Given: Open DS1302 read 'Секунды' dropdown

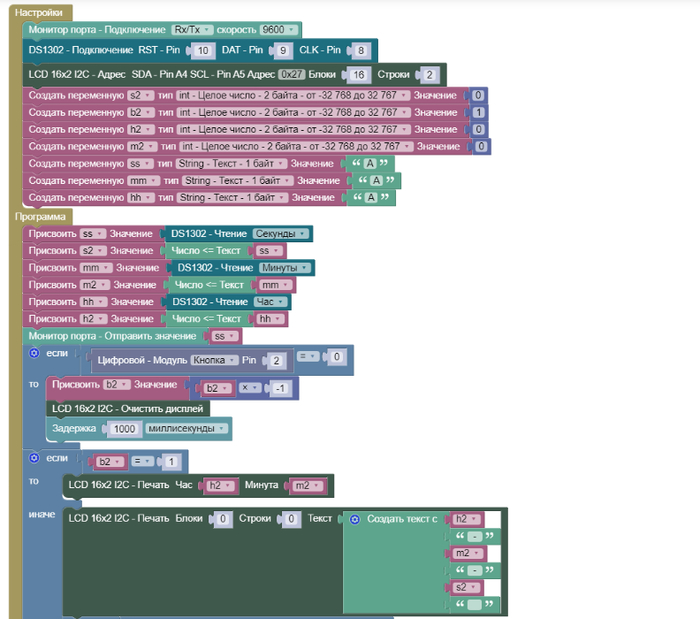Looking at the screenshot, I should tap(280, 233).
